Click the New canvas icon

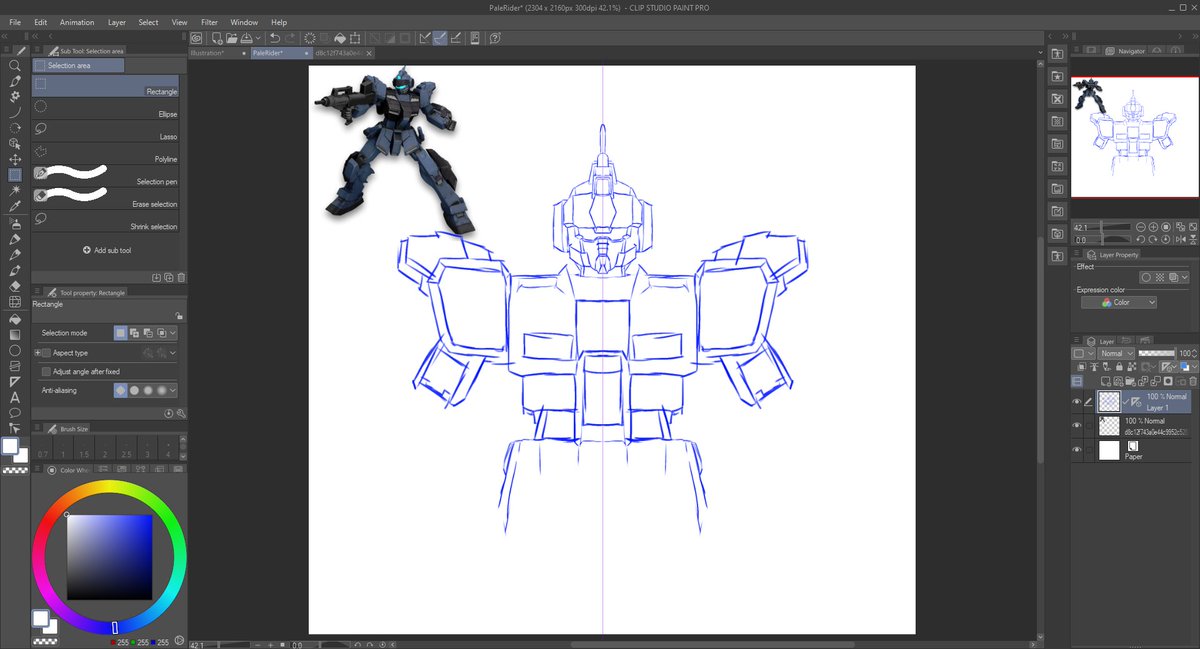[x=215, y=38]
